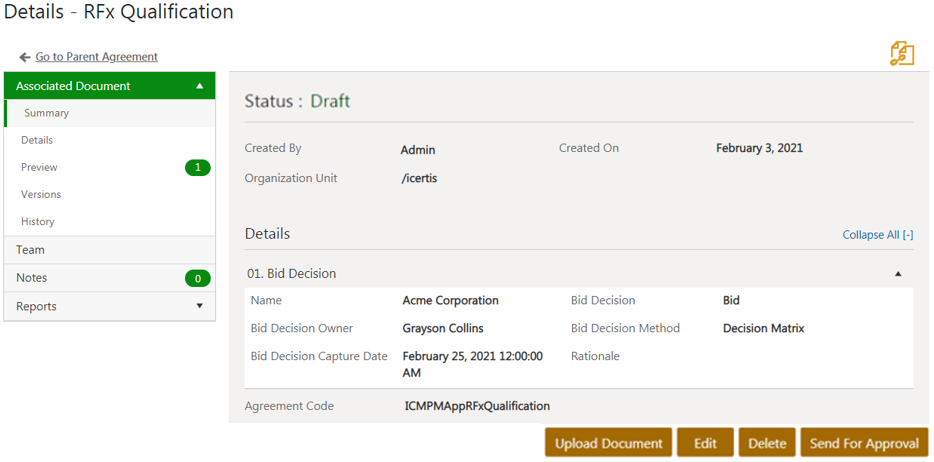The image size is (934, 462).
Task: Open the Notes section
Action: pyautogui.click(x=32, y=278)
